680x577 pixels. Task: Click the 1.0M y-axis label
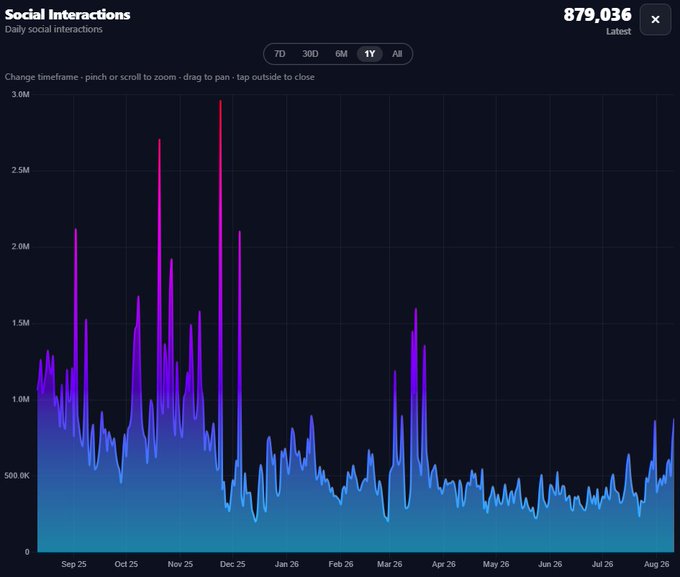coord(20,400)
